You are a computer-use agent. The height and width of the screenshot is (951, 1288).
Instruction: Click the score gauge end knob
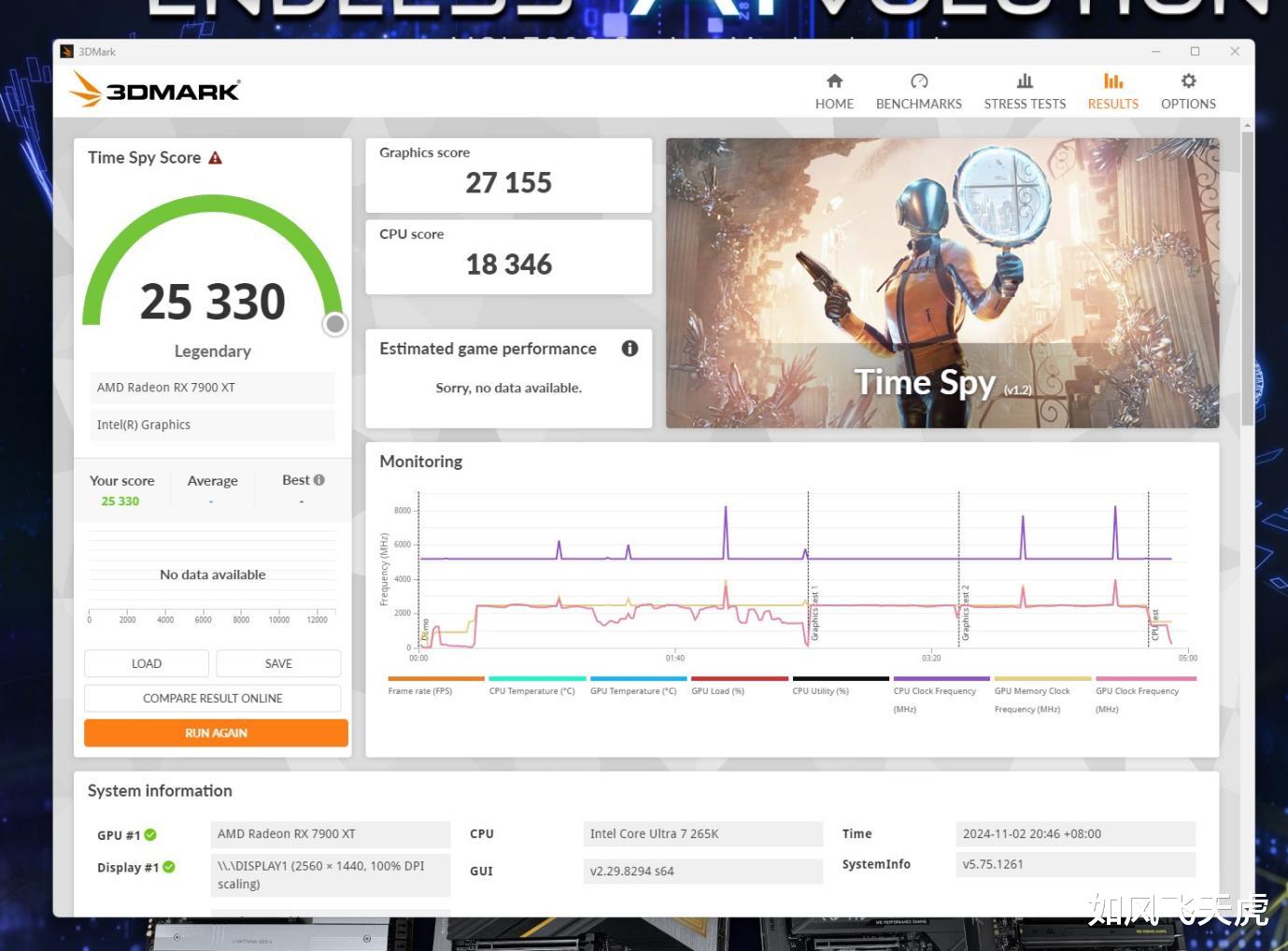coord(334,323)
